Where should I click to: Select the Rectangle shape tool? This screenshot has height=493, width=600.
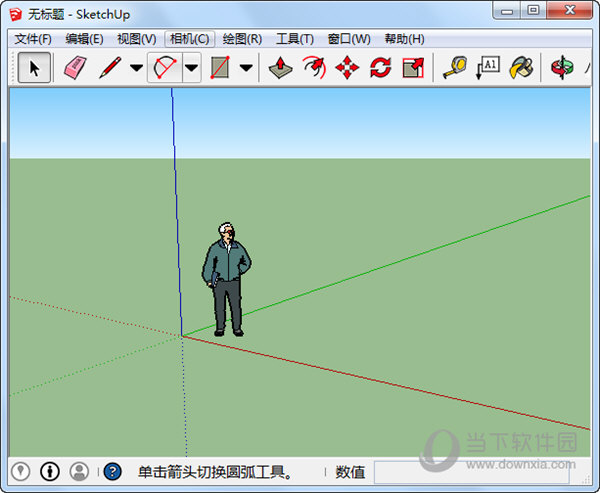pyautogui.click(x=220, y=68)
